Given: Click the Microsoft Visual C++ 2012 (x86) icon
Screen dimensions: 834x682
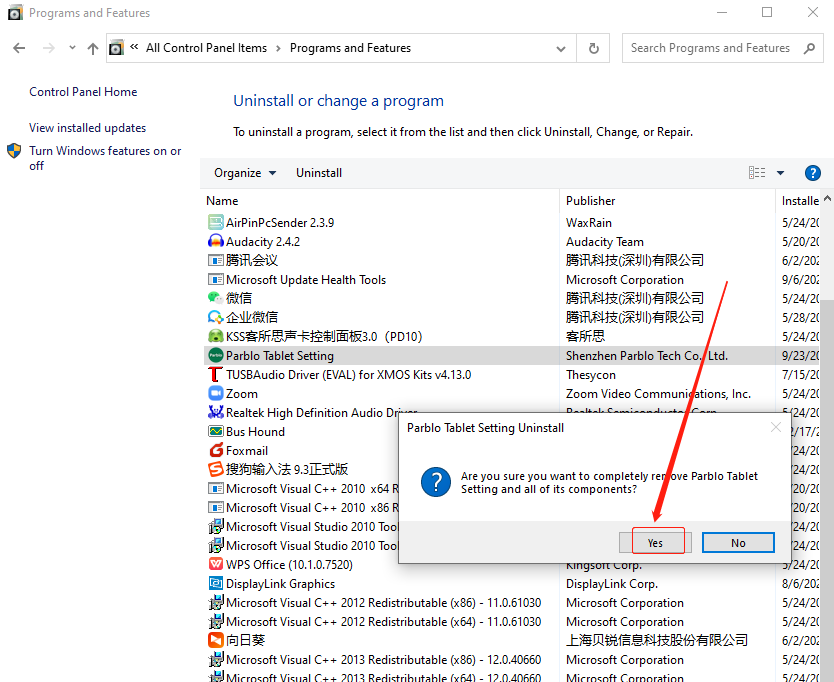Looking at the screenshot, I should (215, 603).
